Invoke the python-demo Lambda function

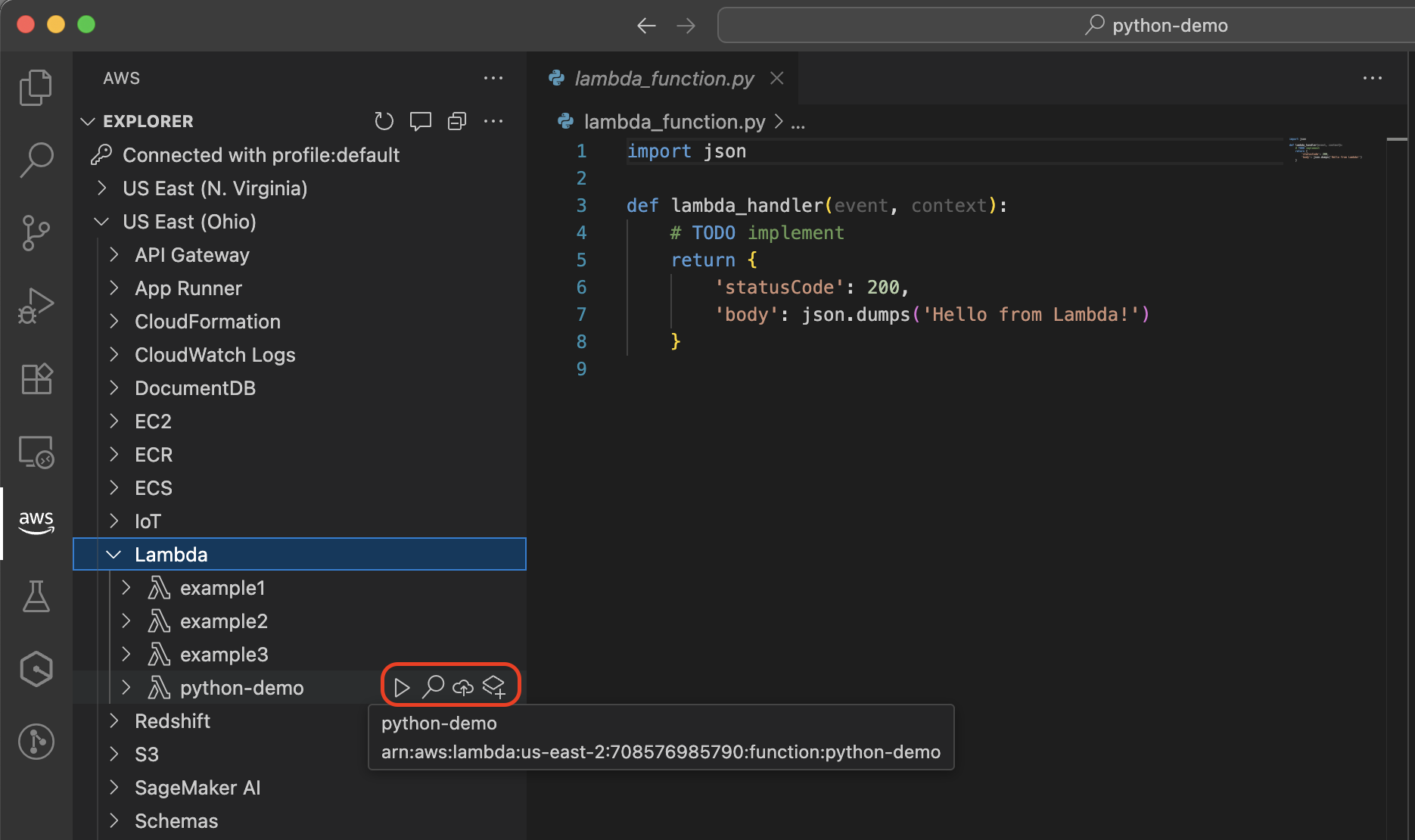click(x=402, y=687)
